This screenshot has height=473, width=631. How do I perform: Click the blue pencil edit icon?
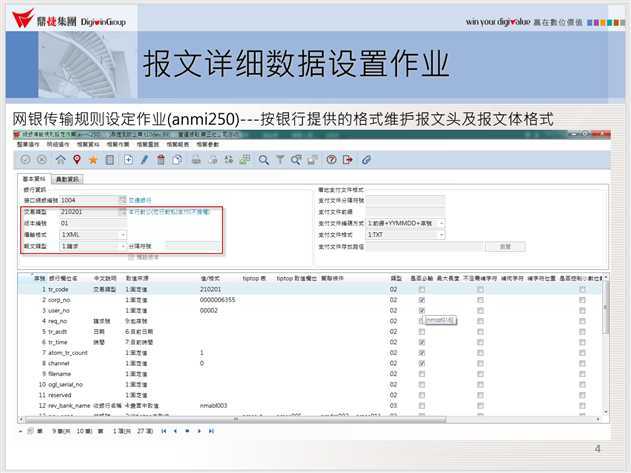(144, 160)
